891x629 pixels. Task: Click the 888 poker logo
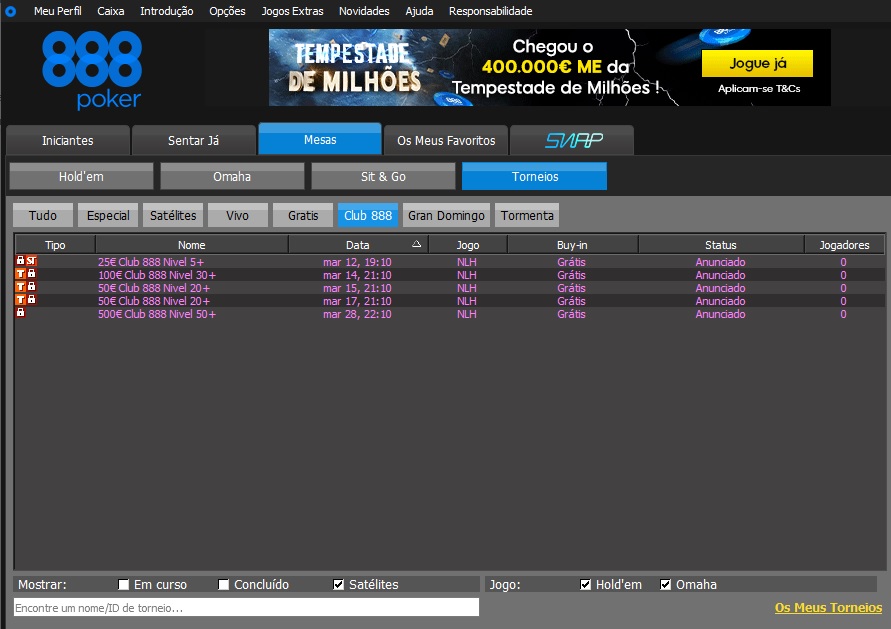coord(92,69)
